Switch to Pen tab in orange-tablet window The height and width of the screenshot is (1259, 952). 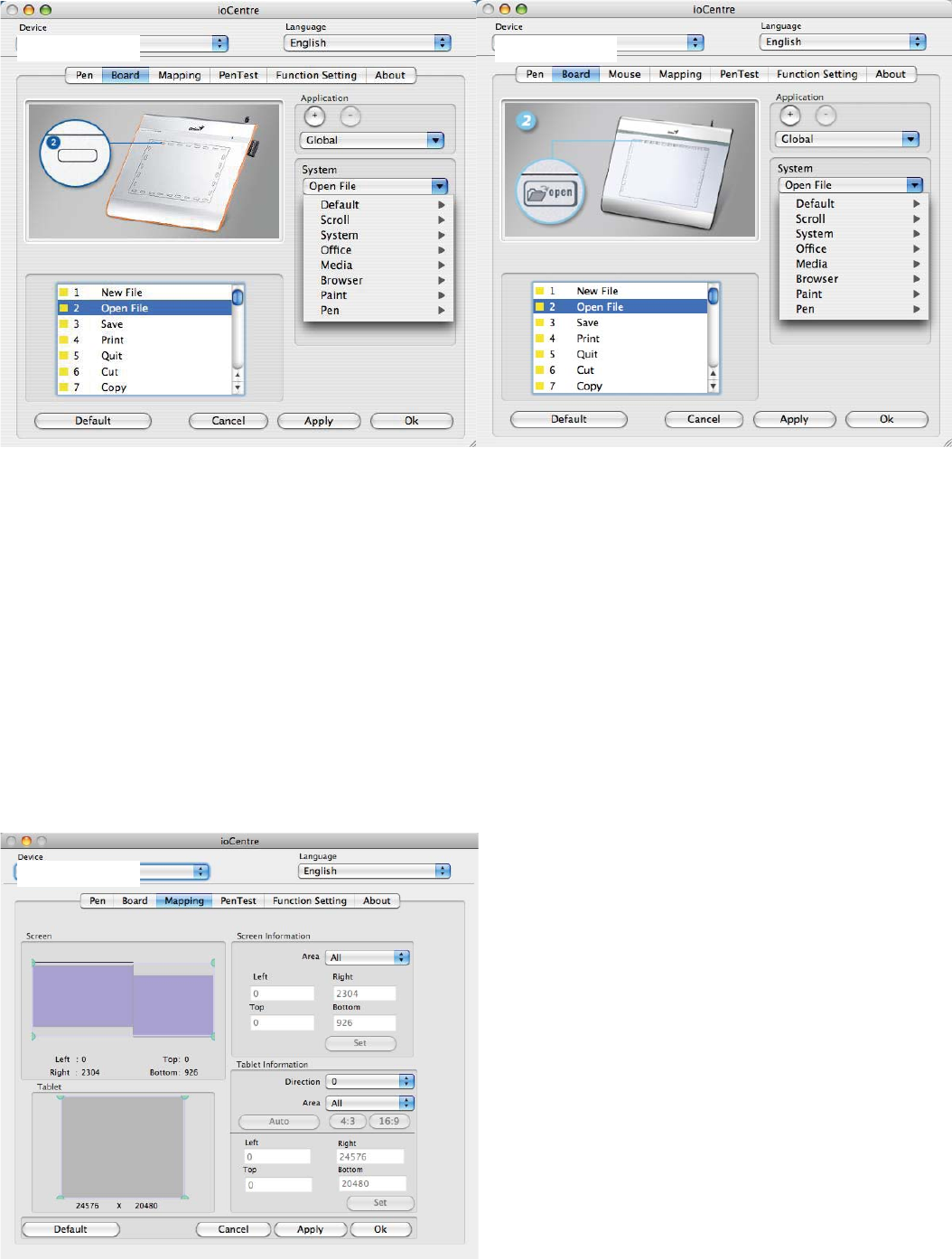click(84, 75)
